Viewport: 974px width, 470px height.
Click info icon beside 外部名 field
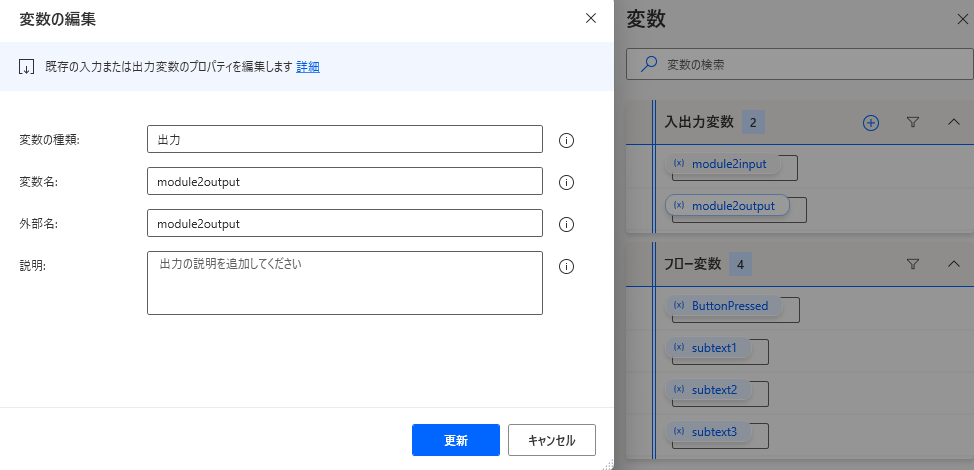[x=566, y=224]
